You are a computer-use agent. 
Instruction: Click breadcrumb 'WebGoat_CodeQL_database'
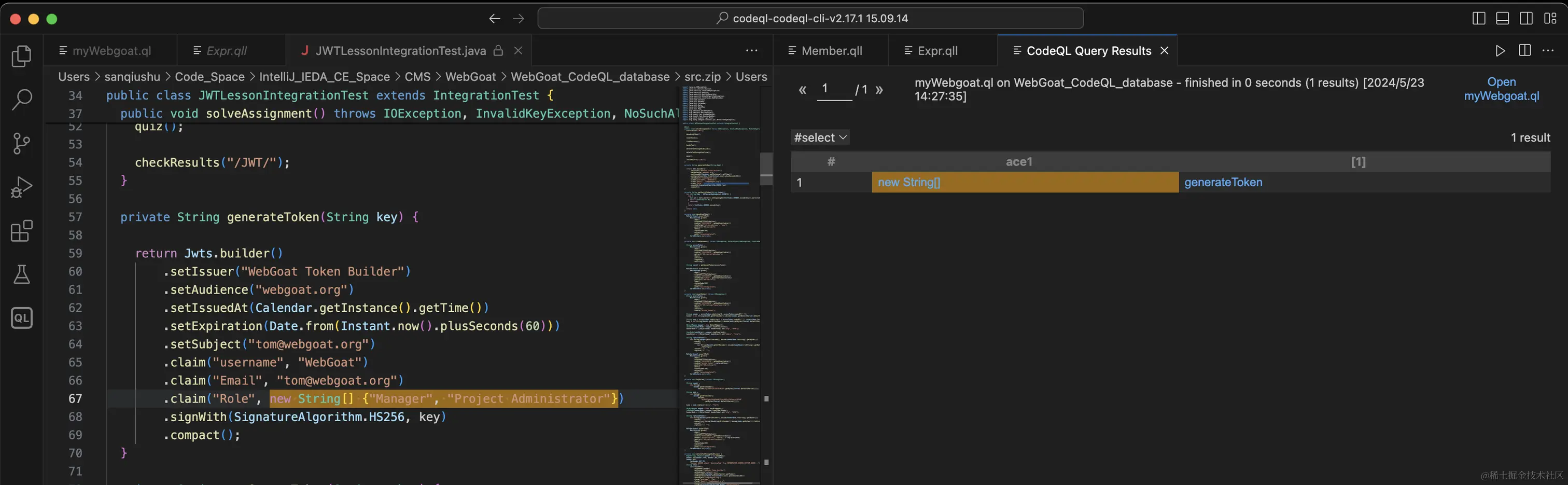coord(590,77)
